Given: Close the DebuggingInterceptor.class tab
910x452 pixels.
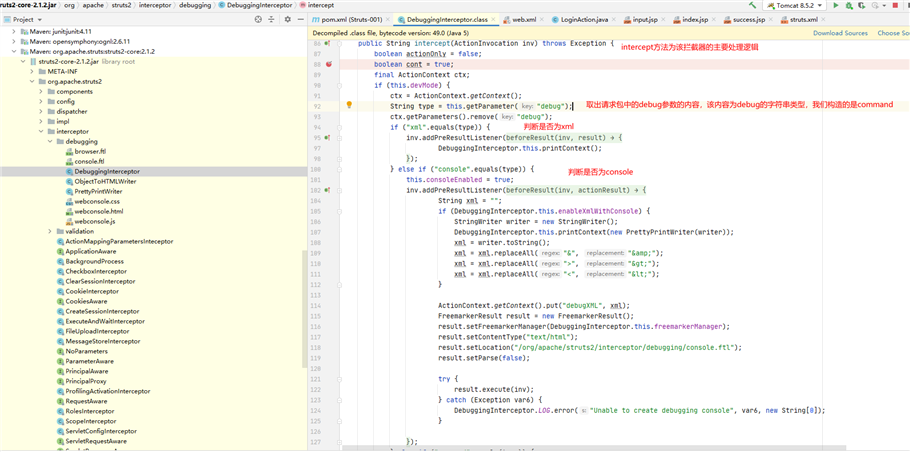Looking at the screenshot, I should pyautogui.click(x=493, y=20).
